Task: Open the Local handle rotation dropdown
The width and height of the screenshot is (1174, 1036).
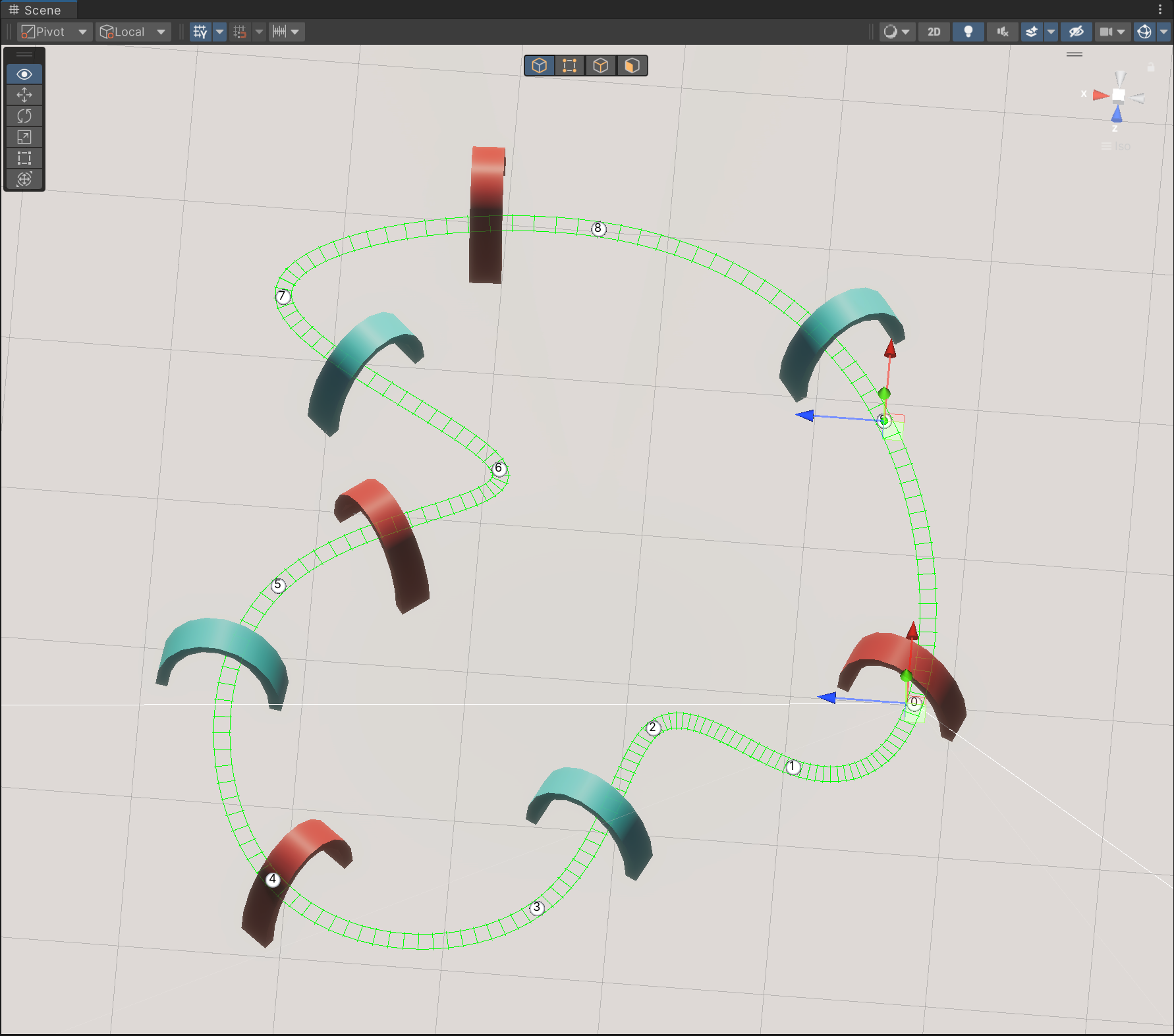Action: (x=134, y=32)
